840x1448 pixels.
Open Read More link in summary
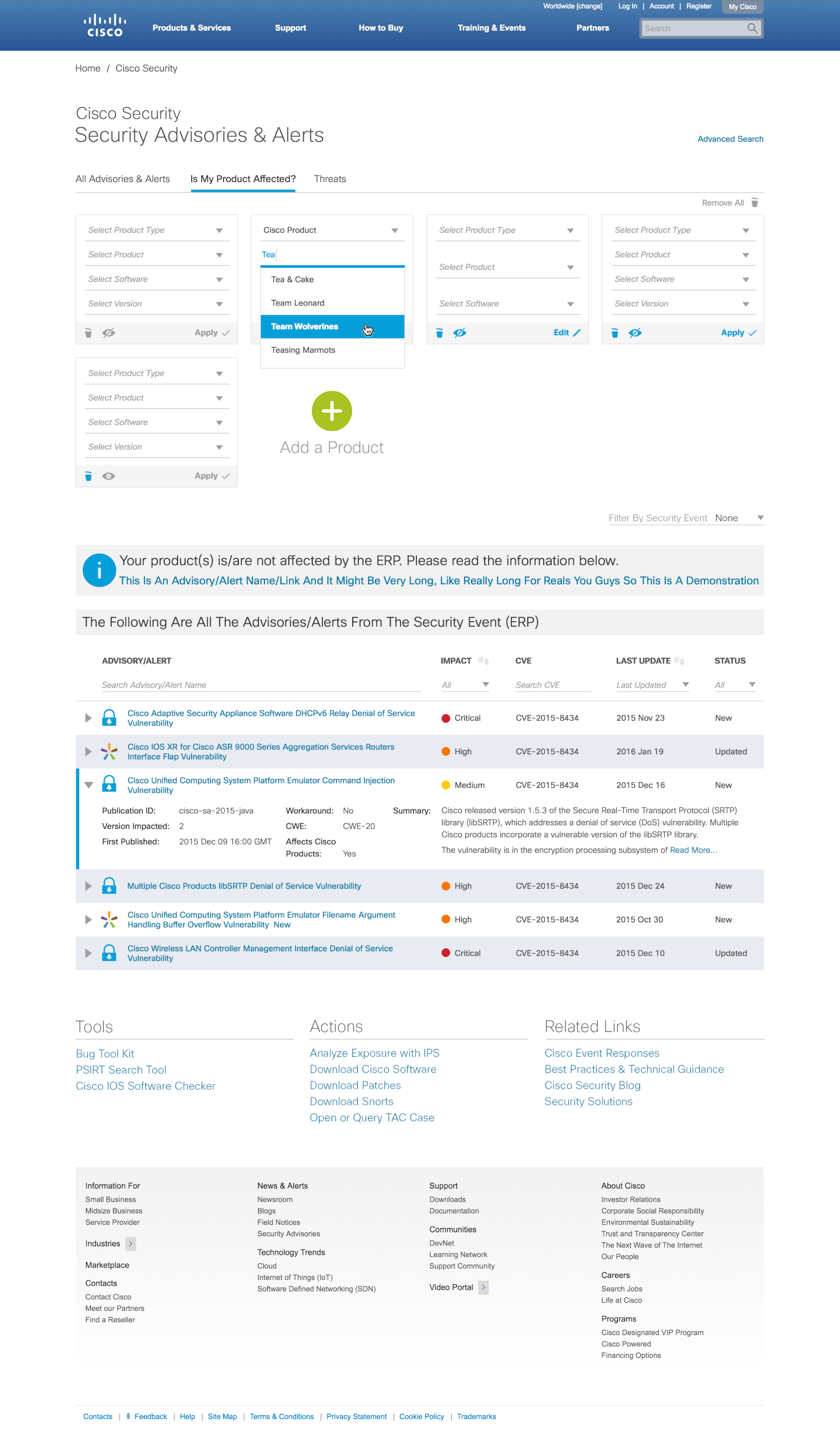point(693,850)
